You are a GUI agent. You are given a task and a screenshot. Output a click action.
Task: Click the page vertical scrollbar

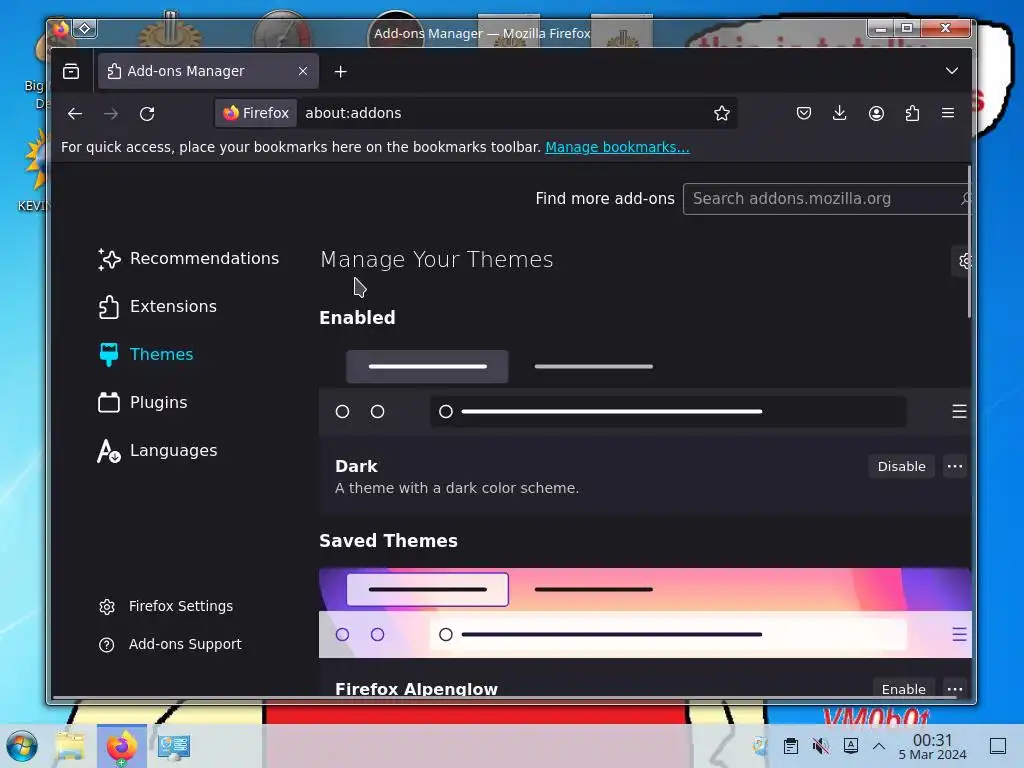coord(969,242)
